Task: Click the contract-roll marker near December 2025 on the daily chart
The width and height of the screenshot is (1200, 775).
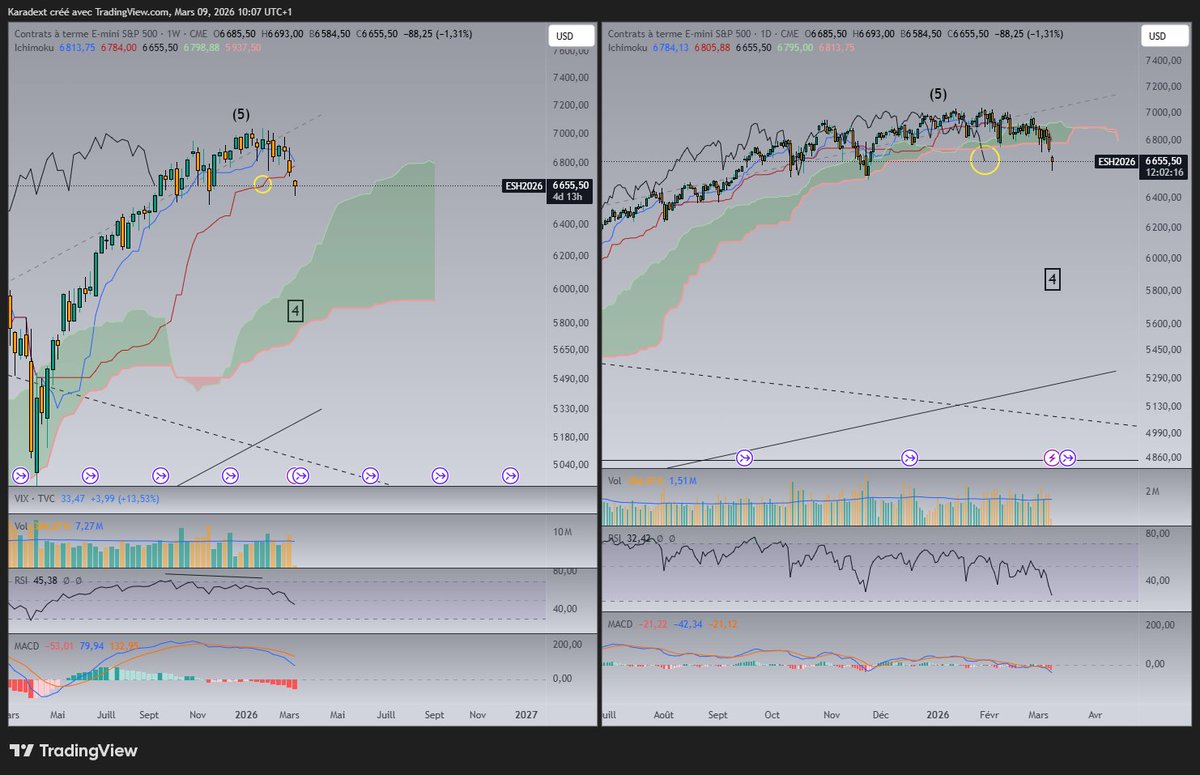Action: (909, 458)
